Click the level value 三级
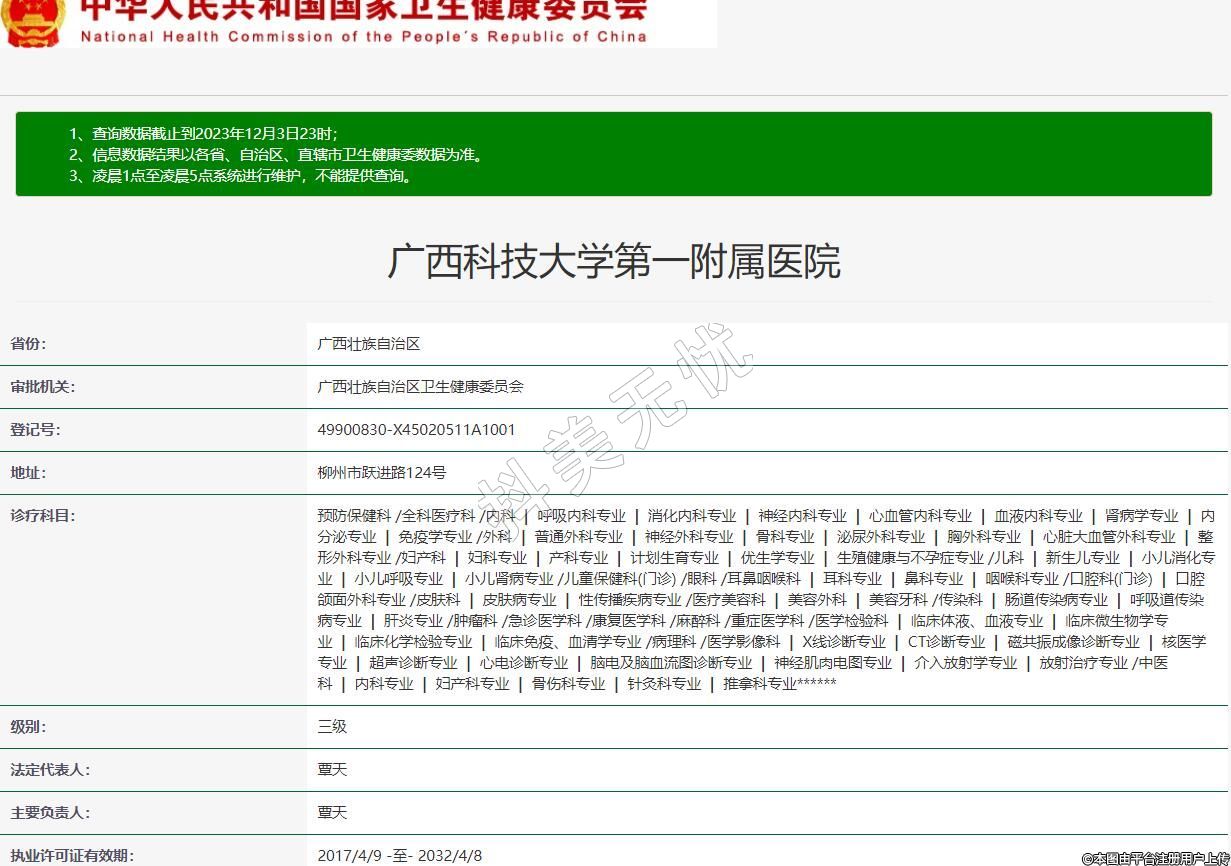 (x=332, y=727)
